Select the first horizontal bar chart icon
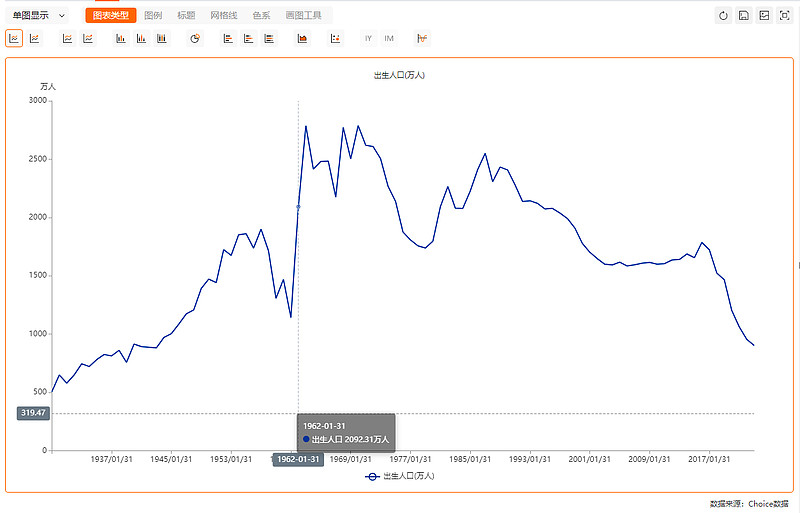 228,38
